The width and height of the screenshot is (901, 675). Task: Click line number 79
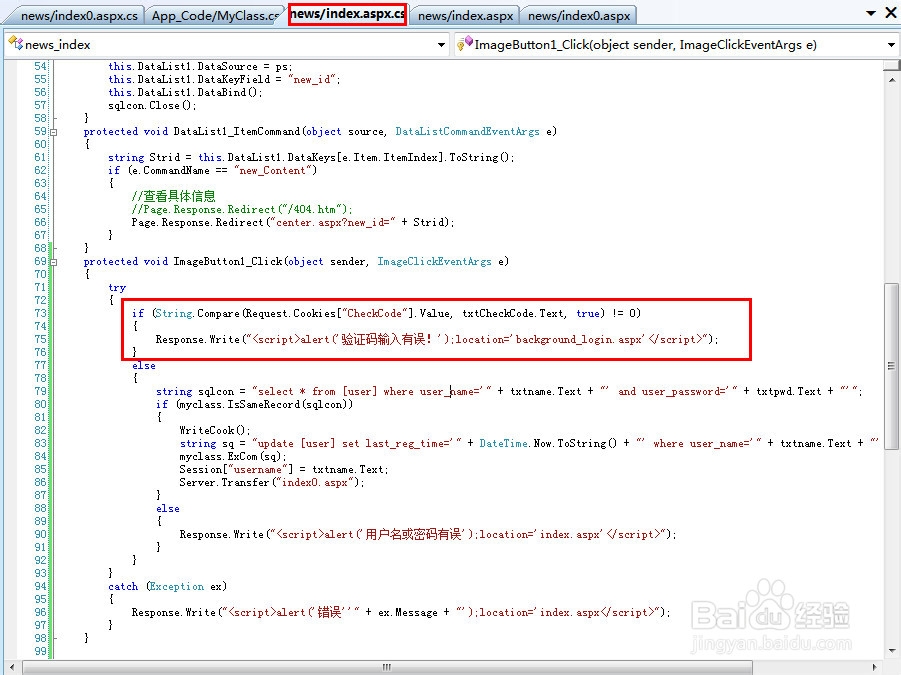pos(40,391)
